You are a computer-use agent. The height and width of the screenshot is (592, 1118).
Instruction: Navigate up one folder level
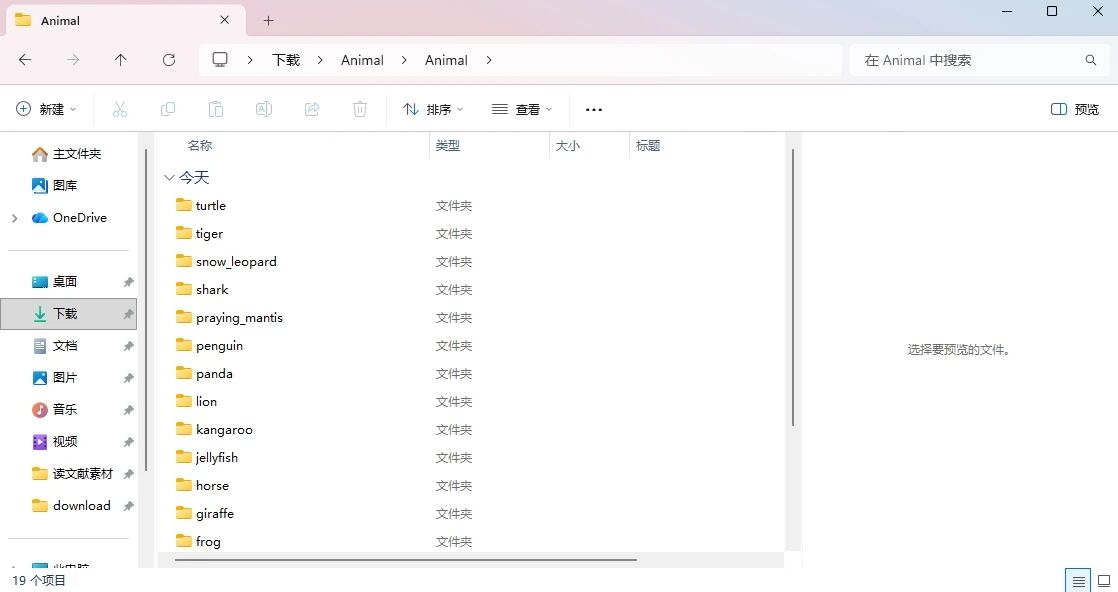point(120,60)
